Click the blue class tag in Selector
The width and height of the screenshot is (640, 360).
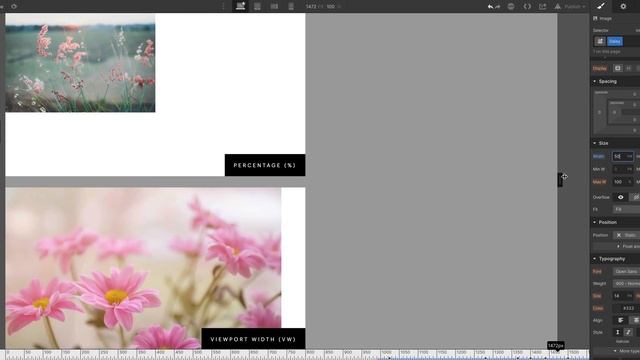pos(615,41)
